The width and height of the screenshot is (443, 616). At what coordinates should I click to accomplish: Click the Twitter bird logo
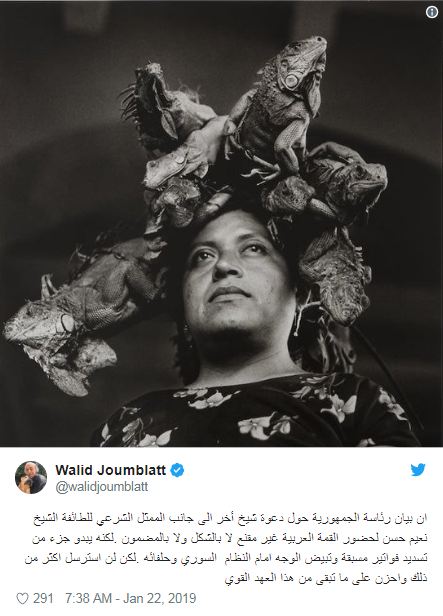pyautogui.click(x=418, y=469)
